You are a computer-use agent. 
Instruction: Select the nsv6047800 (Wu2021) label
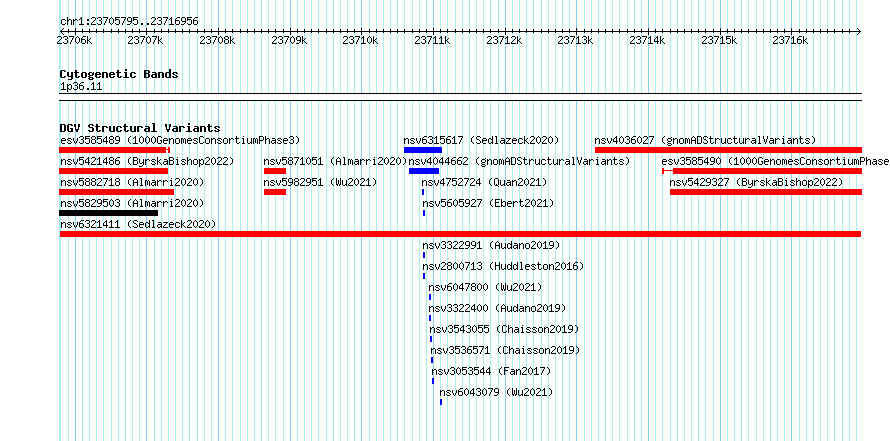[x=485, y=287]
